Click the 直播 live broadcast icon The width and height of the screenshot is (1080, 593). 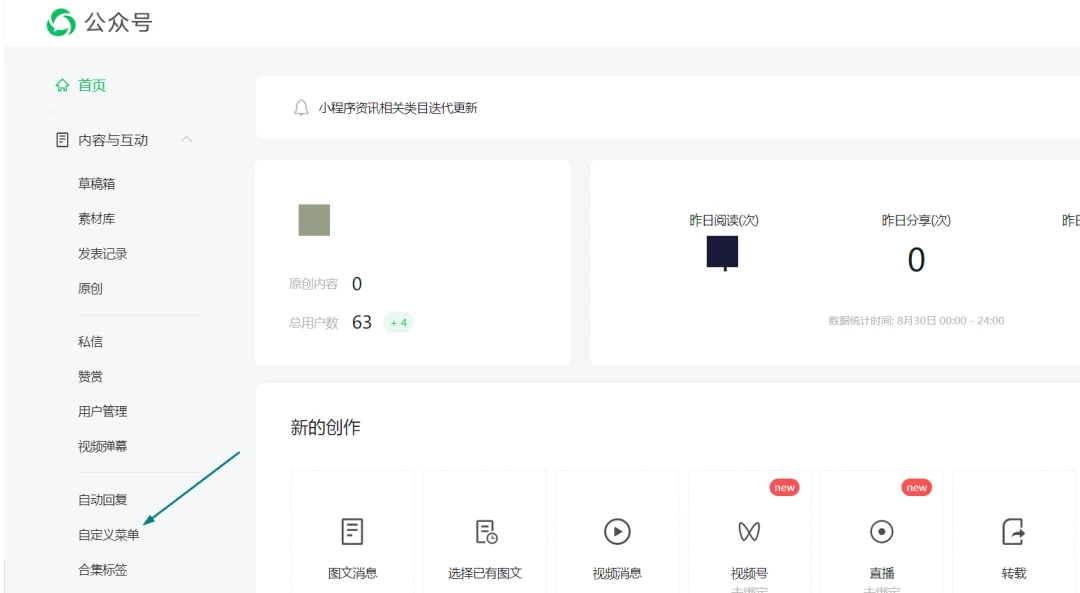tap(882, 532)
